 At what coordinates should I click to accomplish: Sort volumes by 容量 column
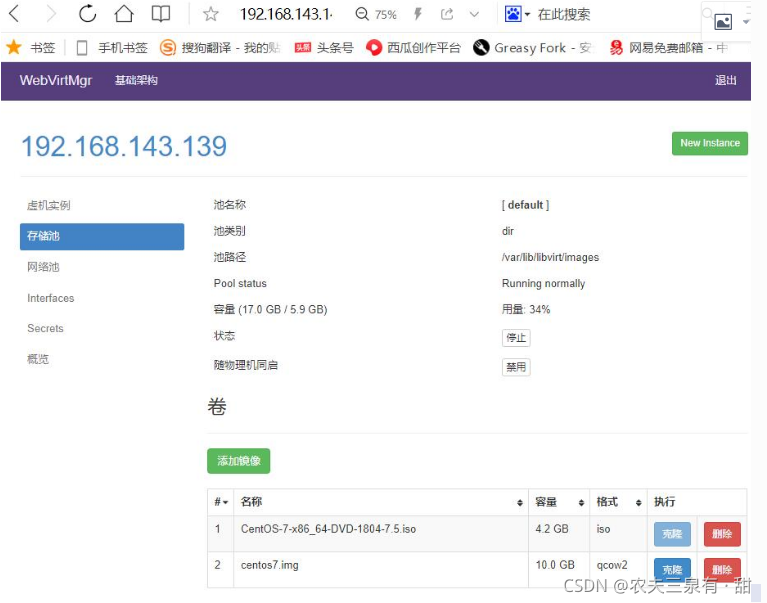tap(559, 502)
